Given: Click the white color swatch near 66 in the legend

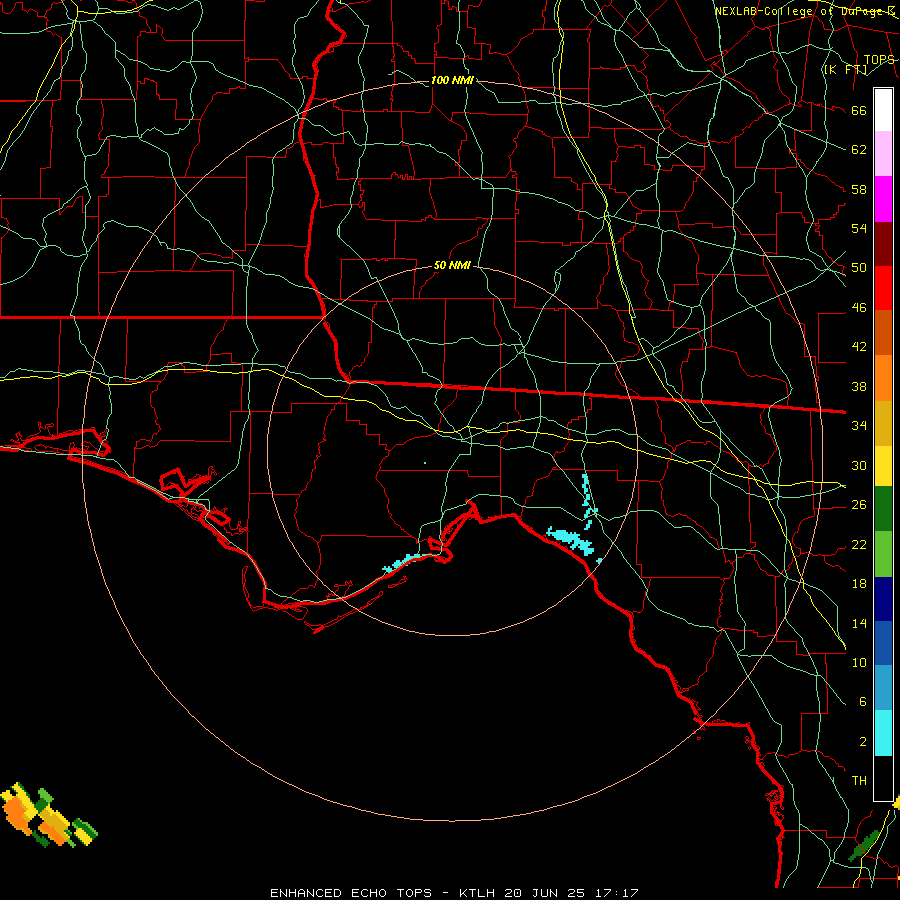Looking at the screenshot, I should (883, 110).
